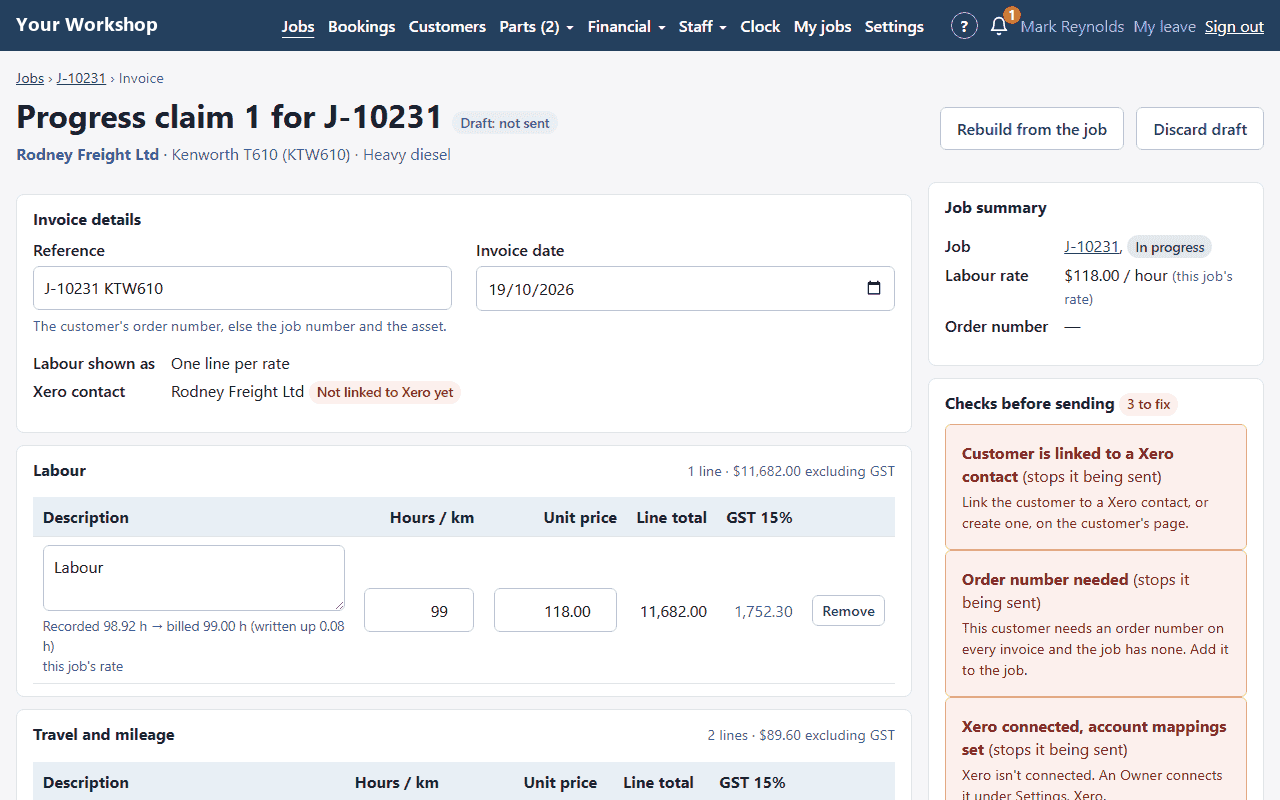This screenshot has height=800, width=1280.
Task: Click the 'Order number needed' check heading
Action: (1045, 579)
